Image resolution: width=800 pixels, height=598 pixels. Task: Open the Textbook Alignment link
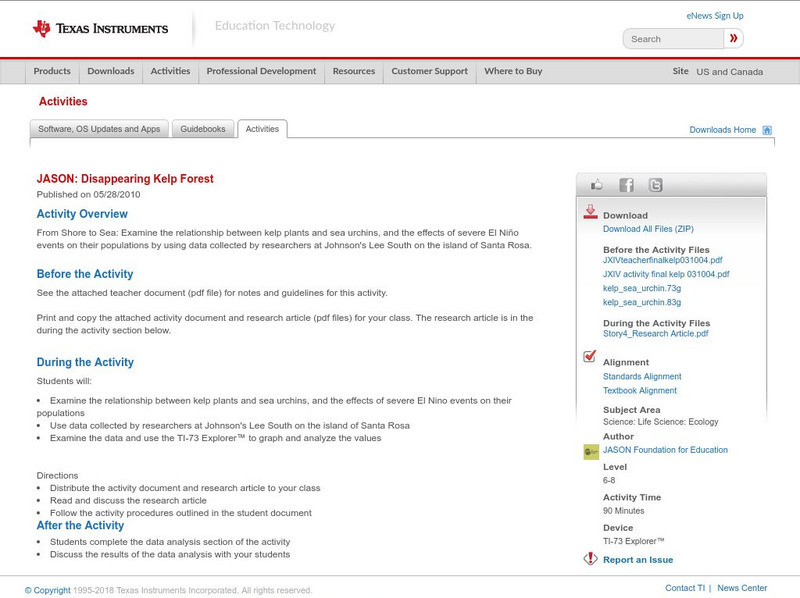[x=640, y=391]
